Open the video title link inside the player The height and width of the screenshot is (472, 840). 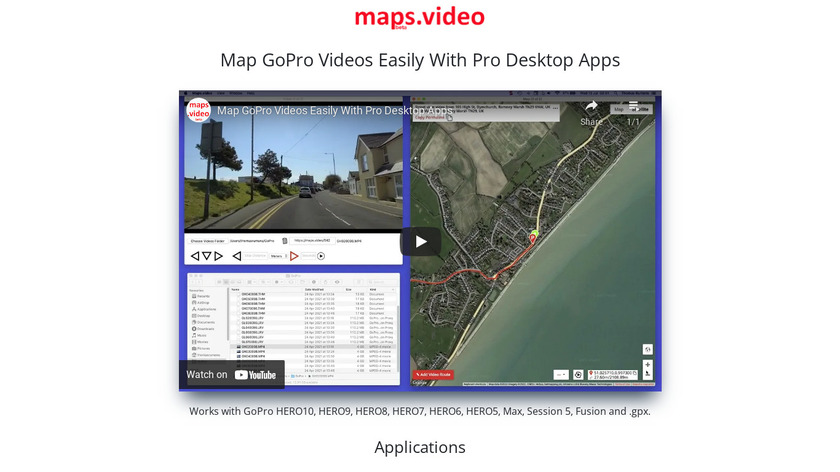point(335,111)
